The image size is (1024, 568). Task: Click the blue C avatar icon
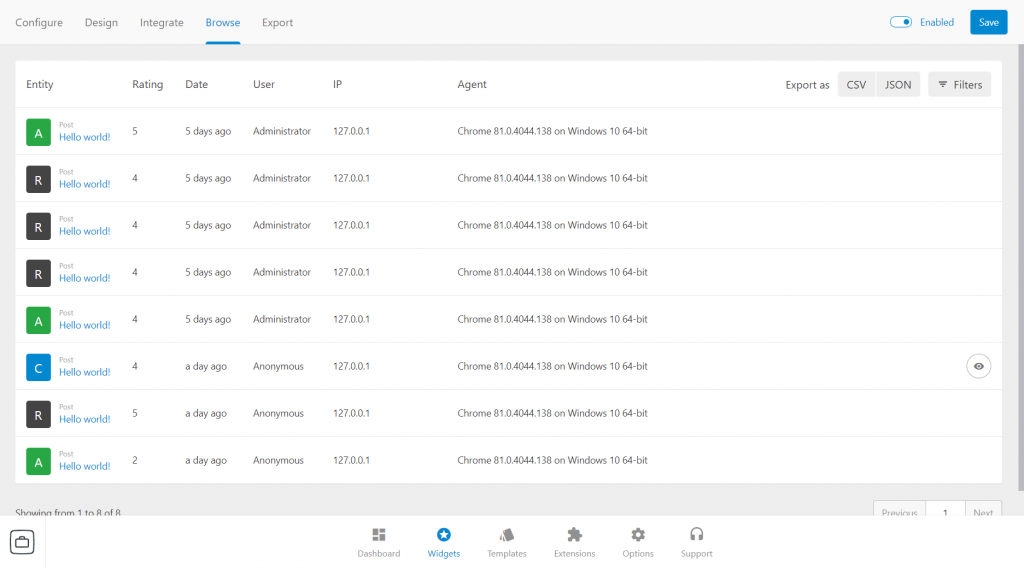(x=39, y=368)
